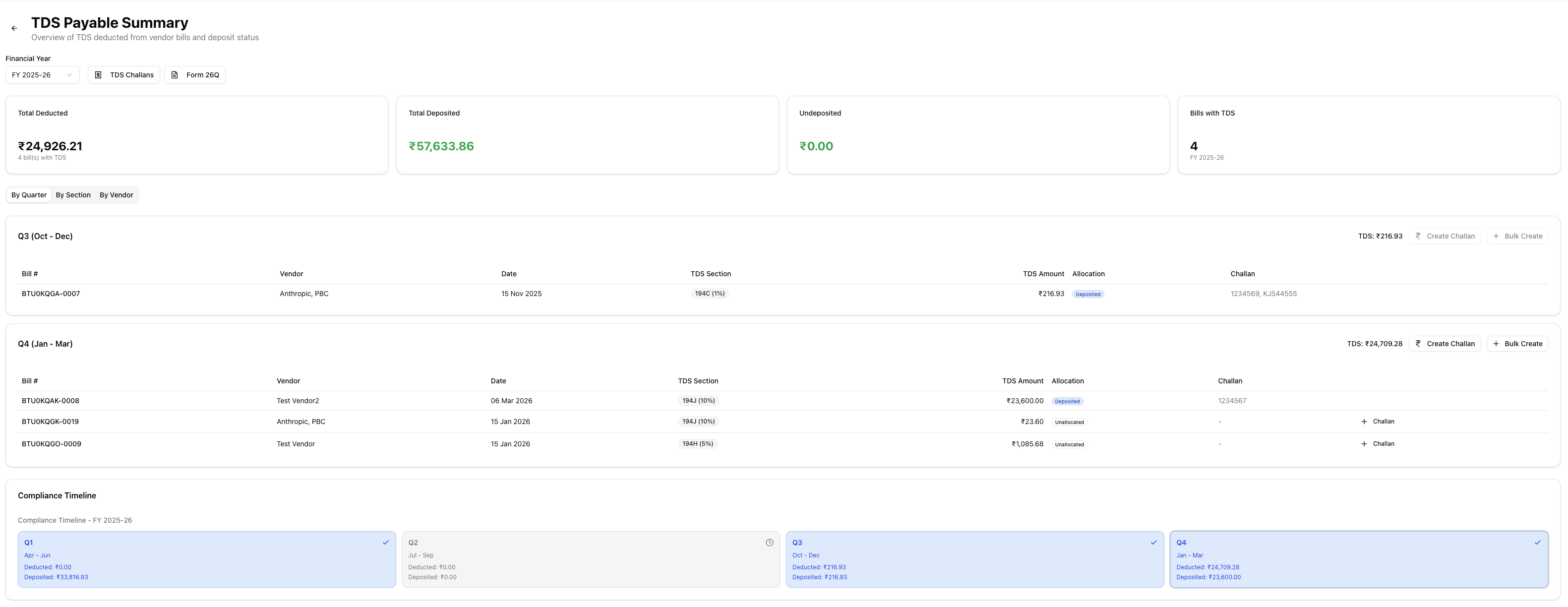Click the checkmark icon on the Q3 card
The image size is (1568, 607).
click(1153, 543)
